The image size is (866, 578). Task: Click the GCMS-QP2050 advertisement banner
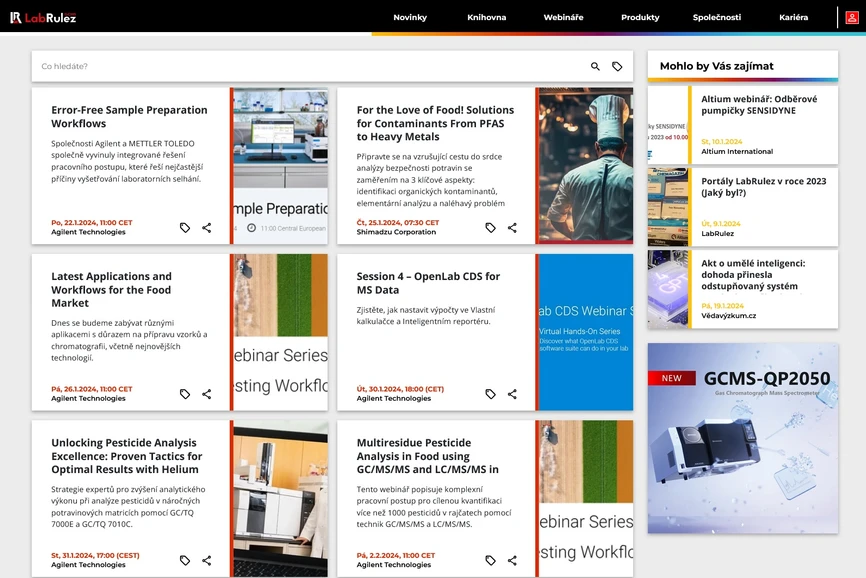coord(743,438)
